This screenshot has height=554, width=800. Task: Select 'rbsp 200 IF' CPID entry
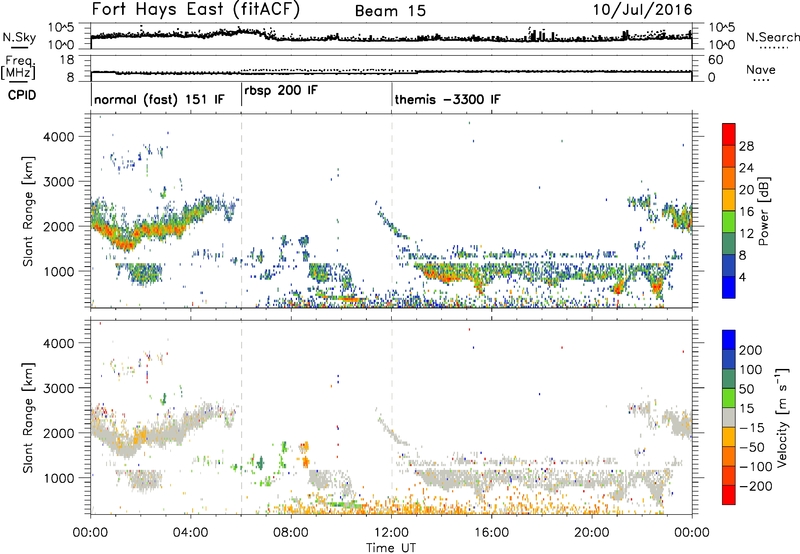coord(281,91)
